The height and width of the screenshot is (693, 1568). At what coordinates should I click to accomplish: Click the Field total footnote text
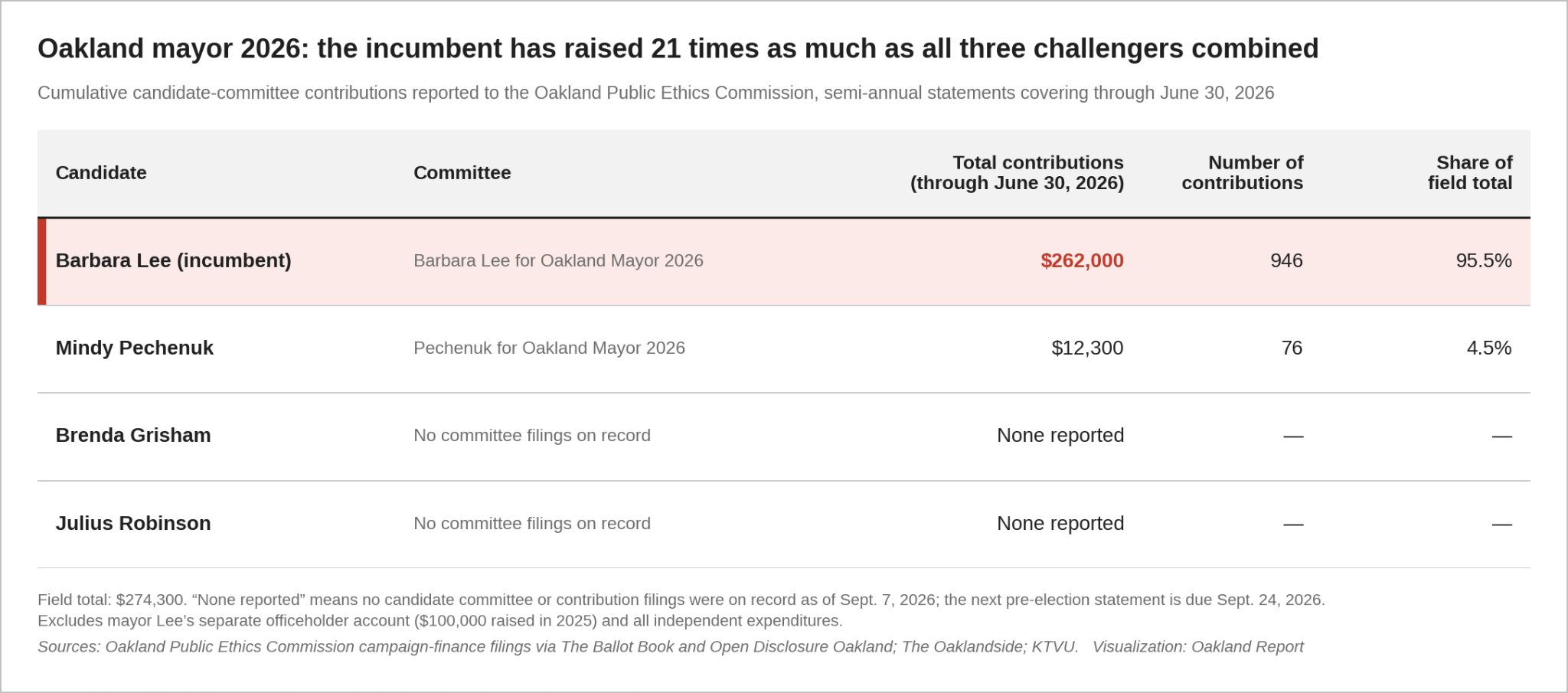click(x=681, y=610)
